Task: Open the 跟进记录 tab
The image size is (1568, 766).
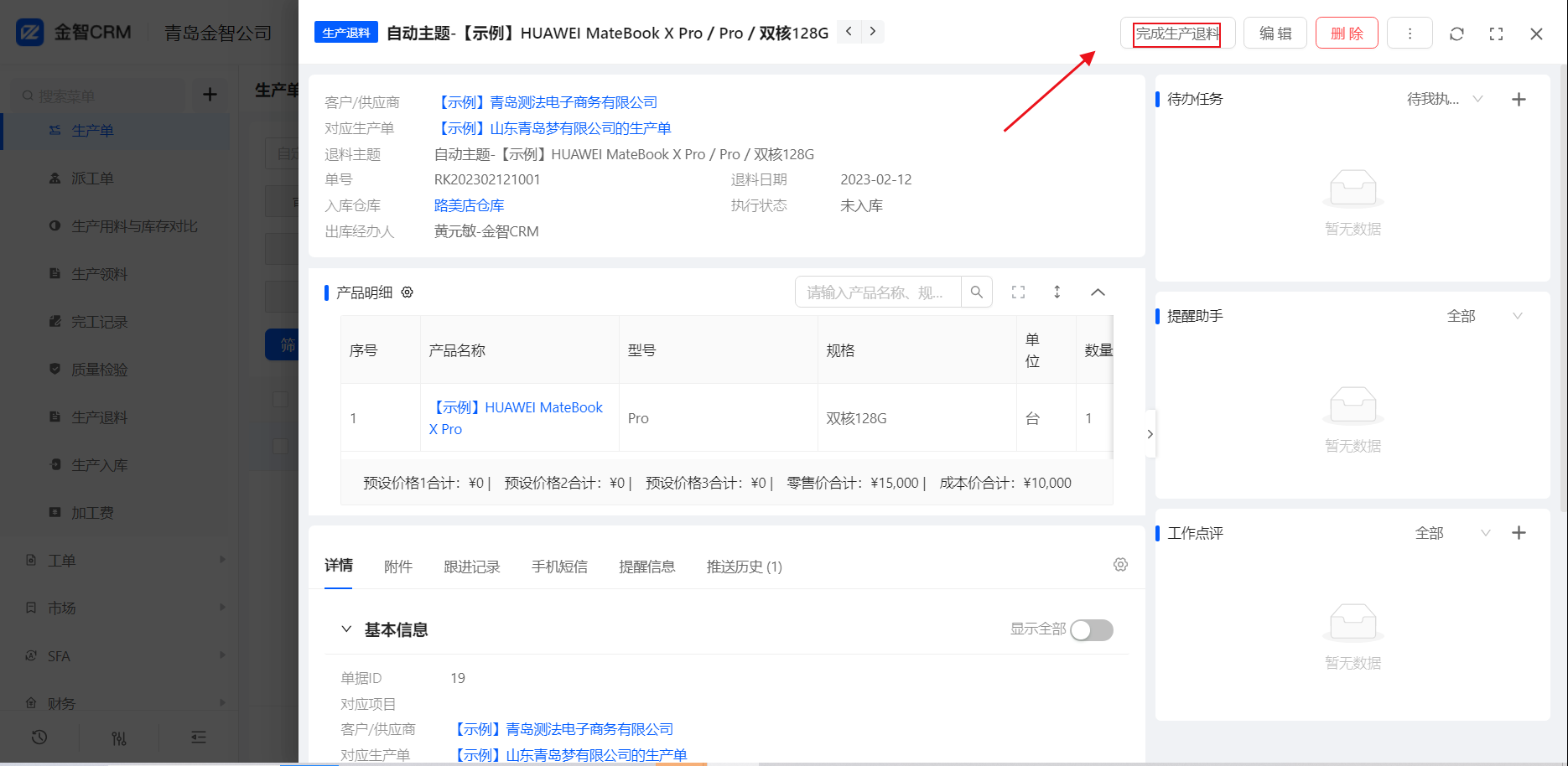Action: (472, 567)
